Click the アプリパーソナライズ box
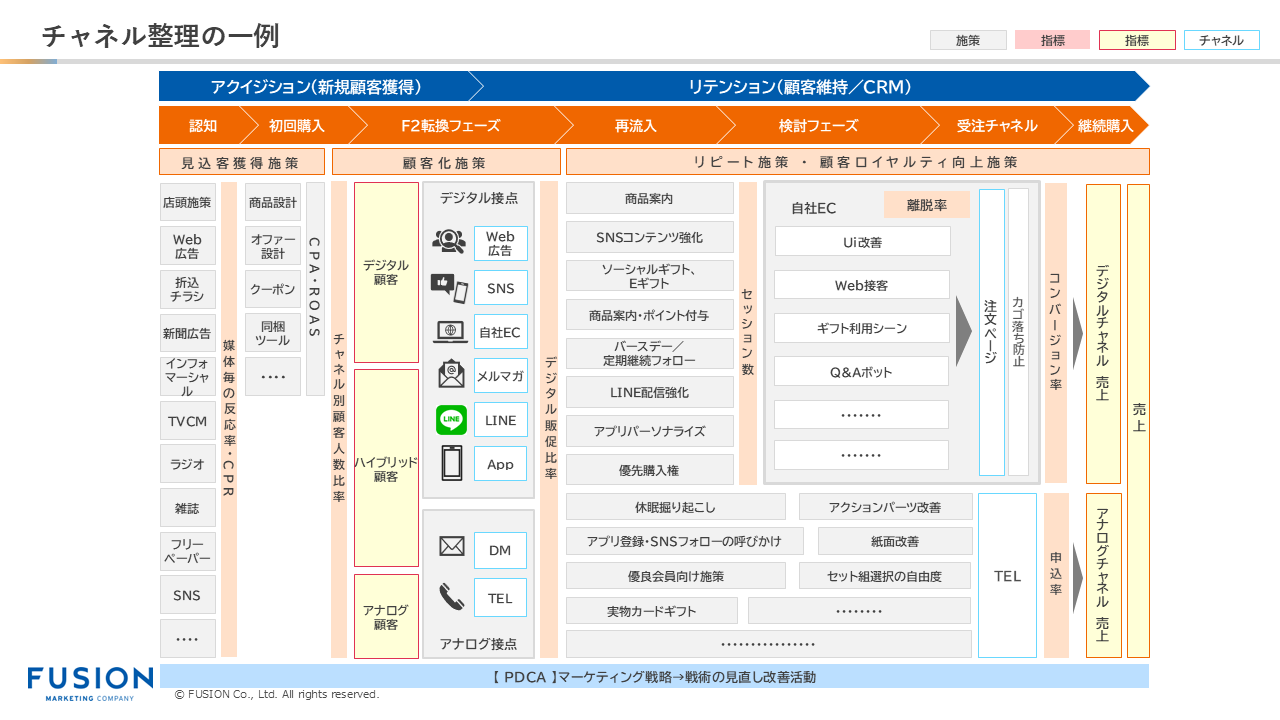Viewport: 1280px width, 720px height. pyautogui.click(x=649, y=431)
